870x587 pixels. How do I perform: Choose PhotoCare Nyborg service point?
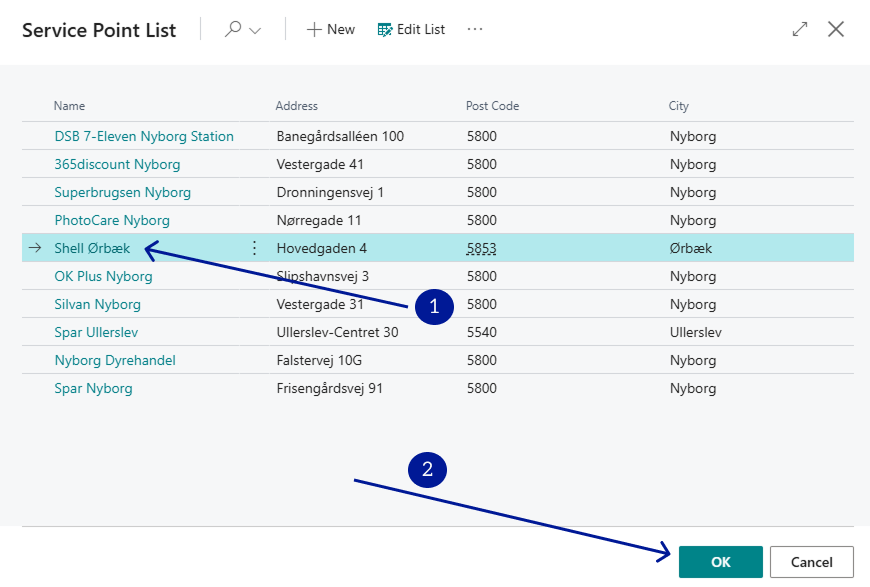click(112, 220)
